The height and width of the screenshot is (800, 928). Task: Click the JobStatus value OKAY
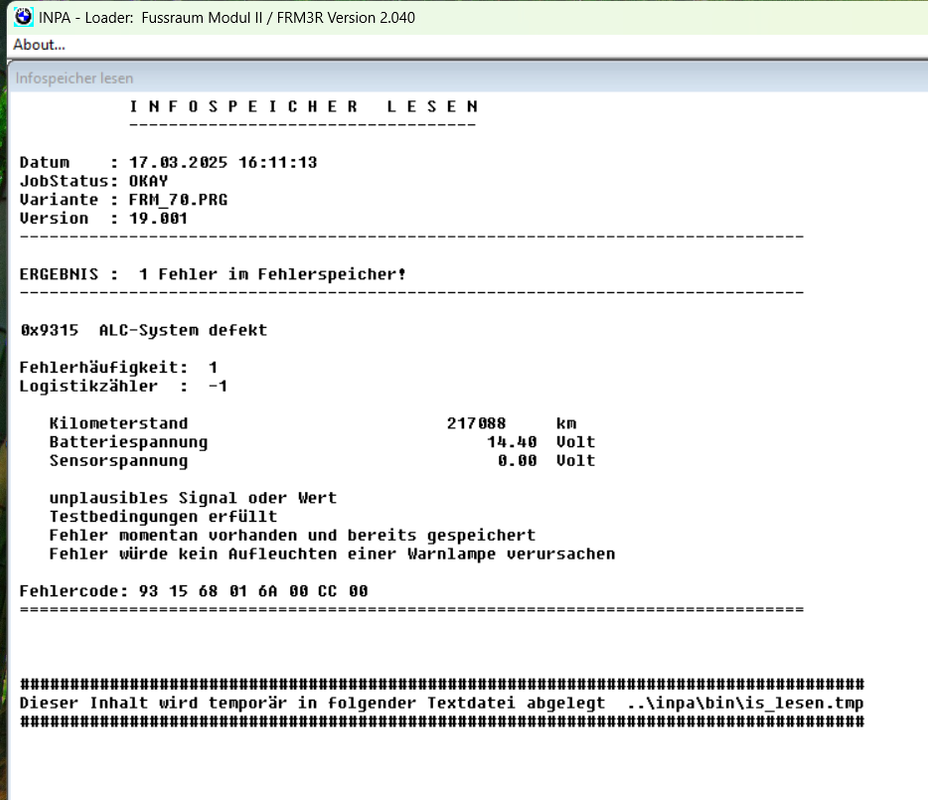(x=149, y=181)
